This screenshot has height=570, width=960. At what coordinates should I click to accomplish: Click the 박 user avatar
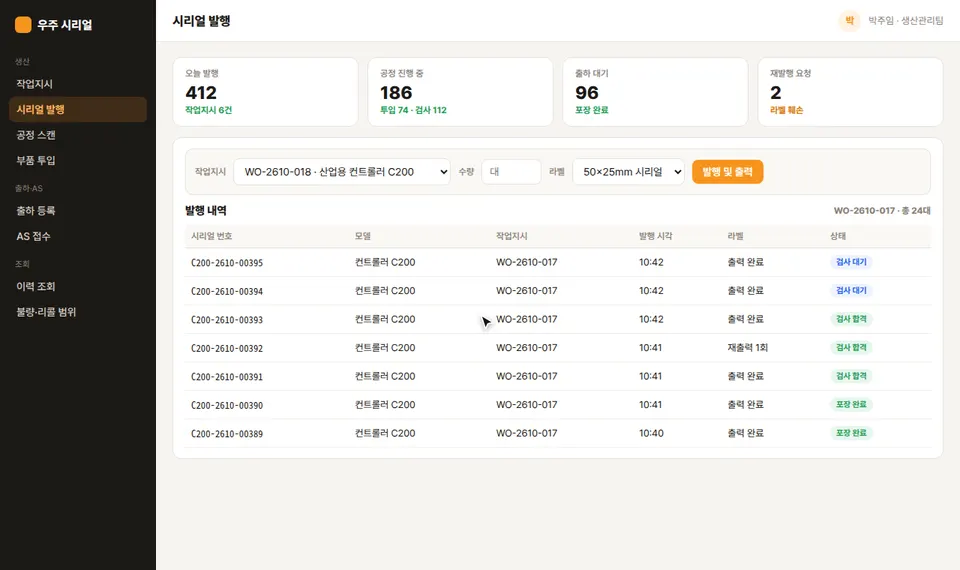pyautogui.click(x=849, y=21)
